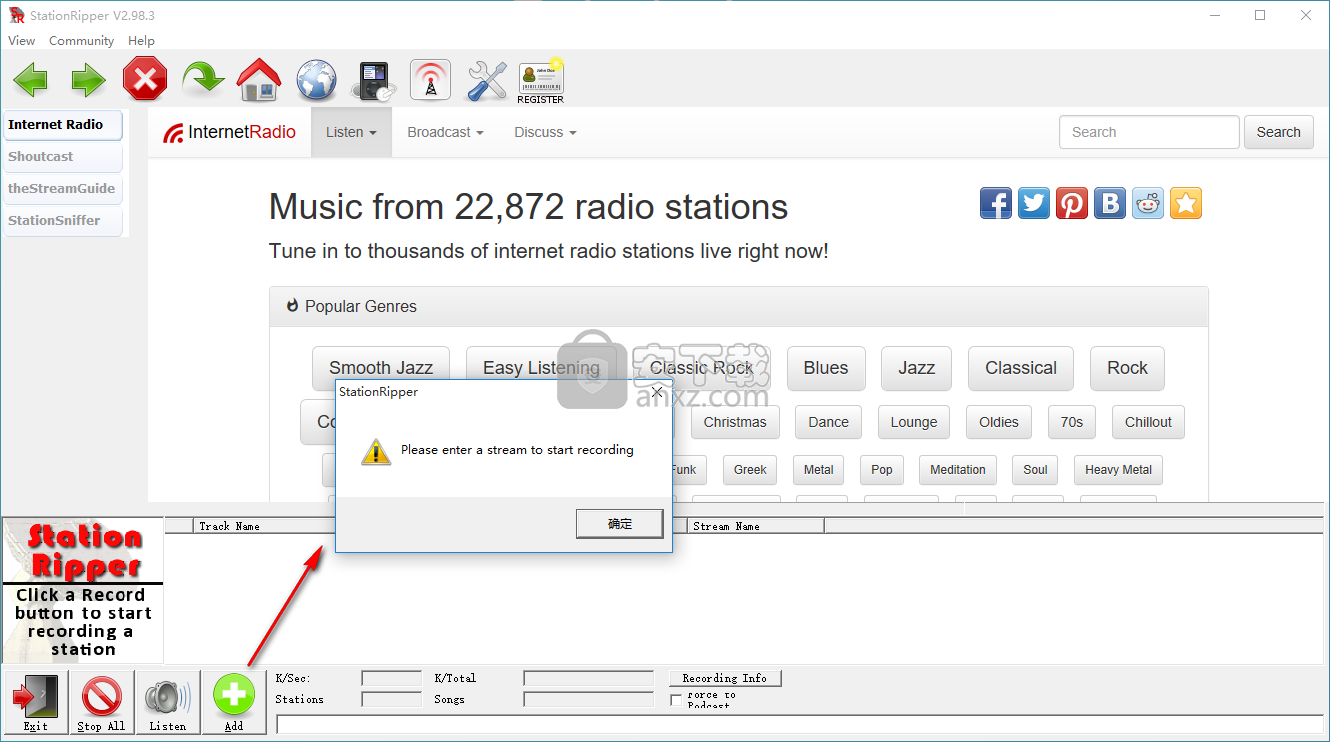Select the Shoutcast side tab

click(63, 157)
